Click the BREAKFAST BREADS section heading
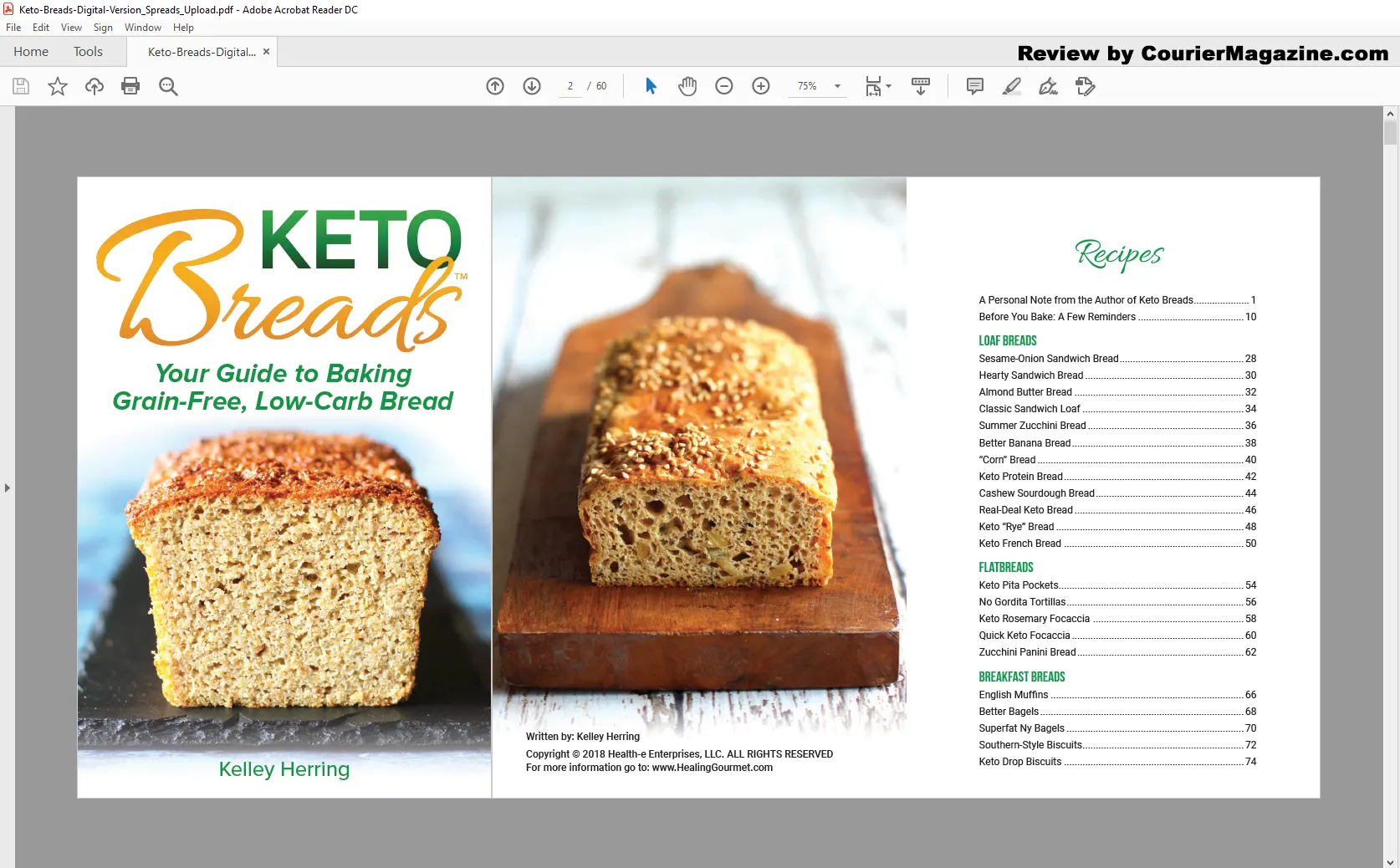Image resolution: width=1400 pixels, height=868 pixels. [1022, 677]
